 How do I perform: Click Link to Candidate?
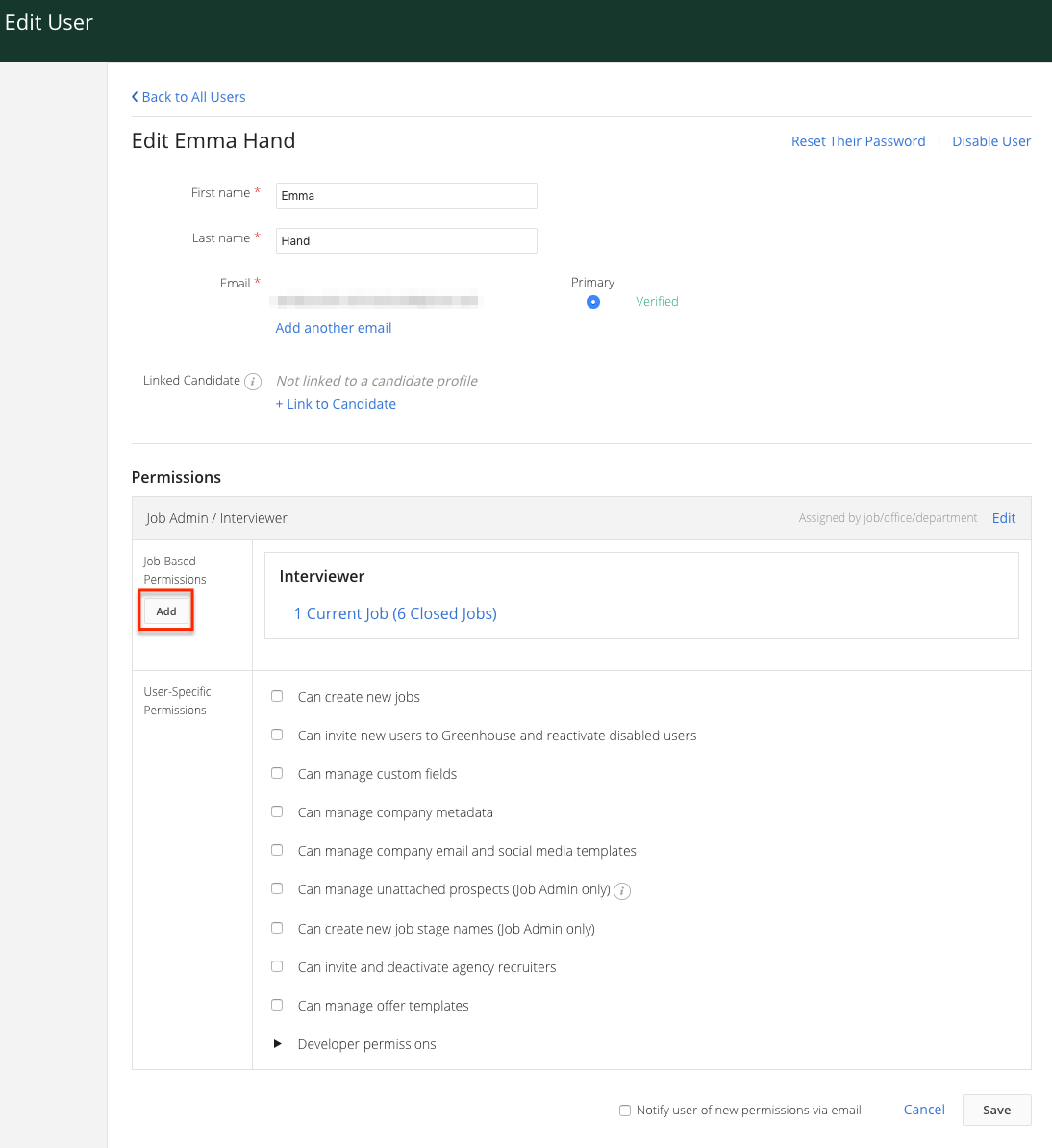coord(336,403)
